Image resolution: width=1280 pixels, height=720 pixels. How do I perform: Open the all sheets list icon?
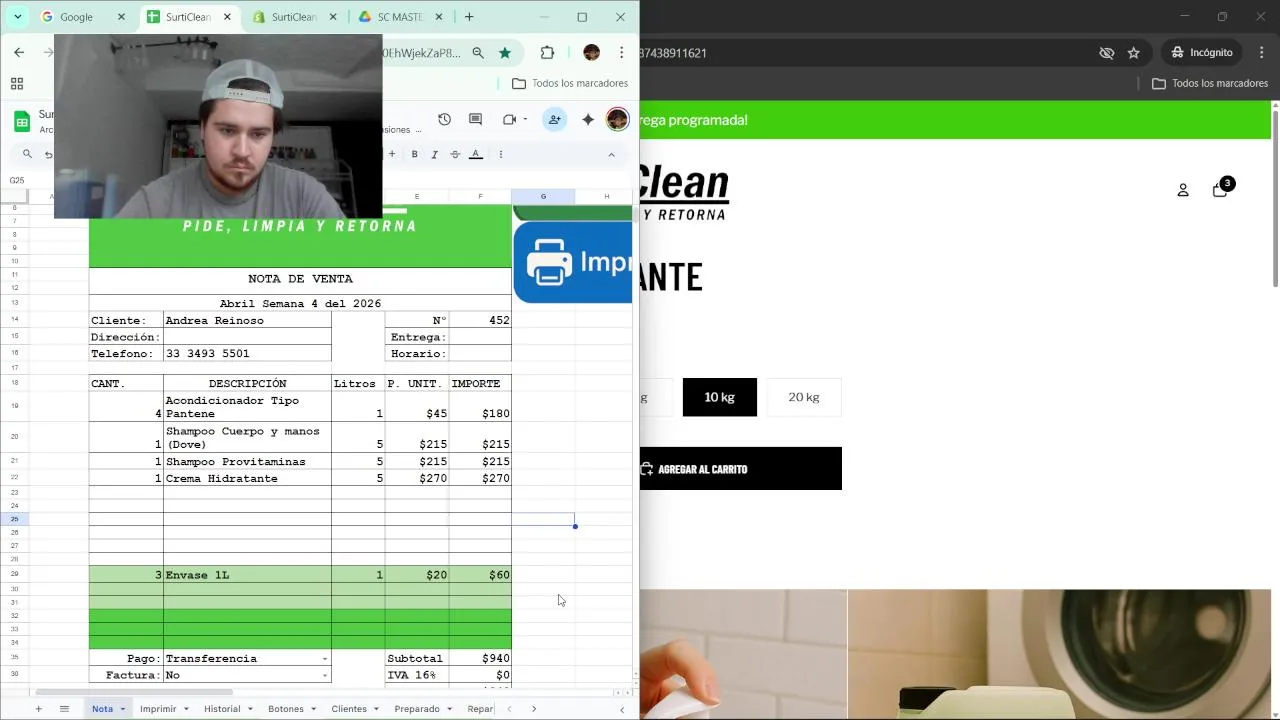64,709
